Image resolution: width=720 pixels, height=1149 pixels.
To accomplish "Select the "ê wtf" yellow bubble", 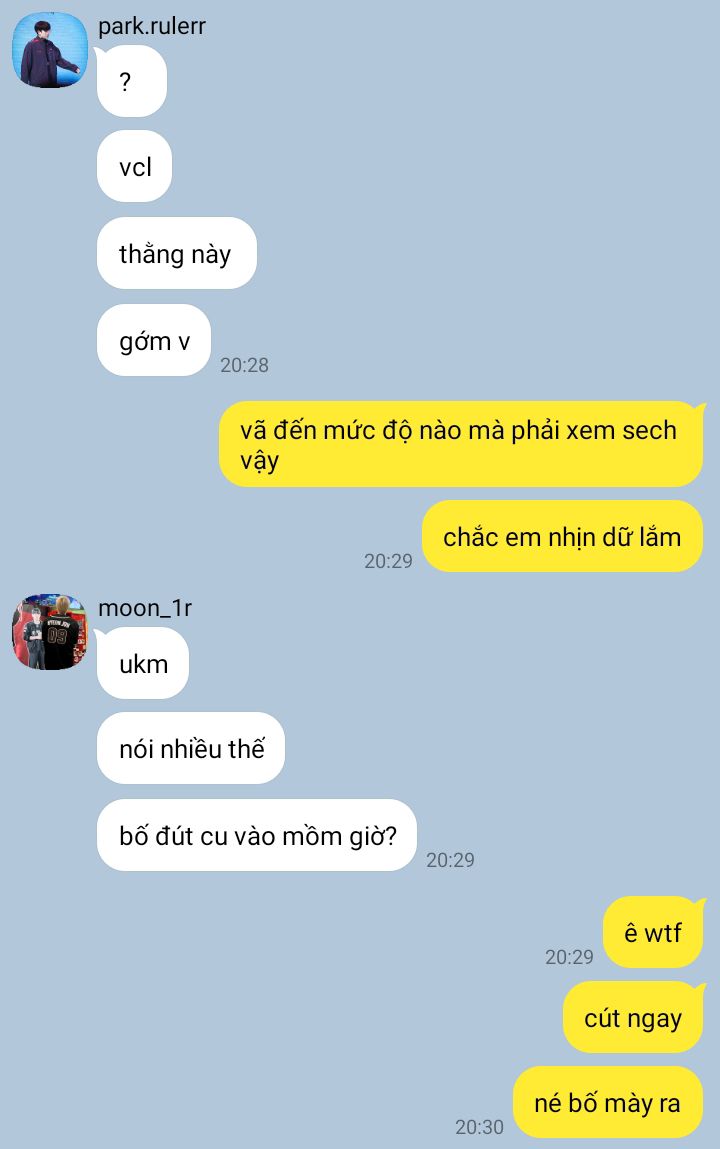I will coord(653,932).
